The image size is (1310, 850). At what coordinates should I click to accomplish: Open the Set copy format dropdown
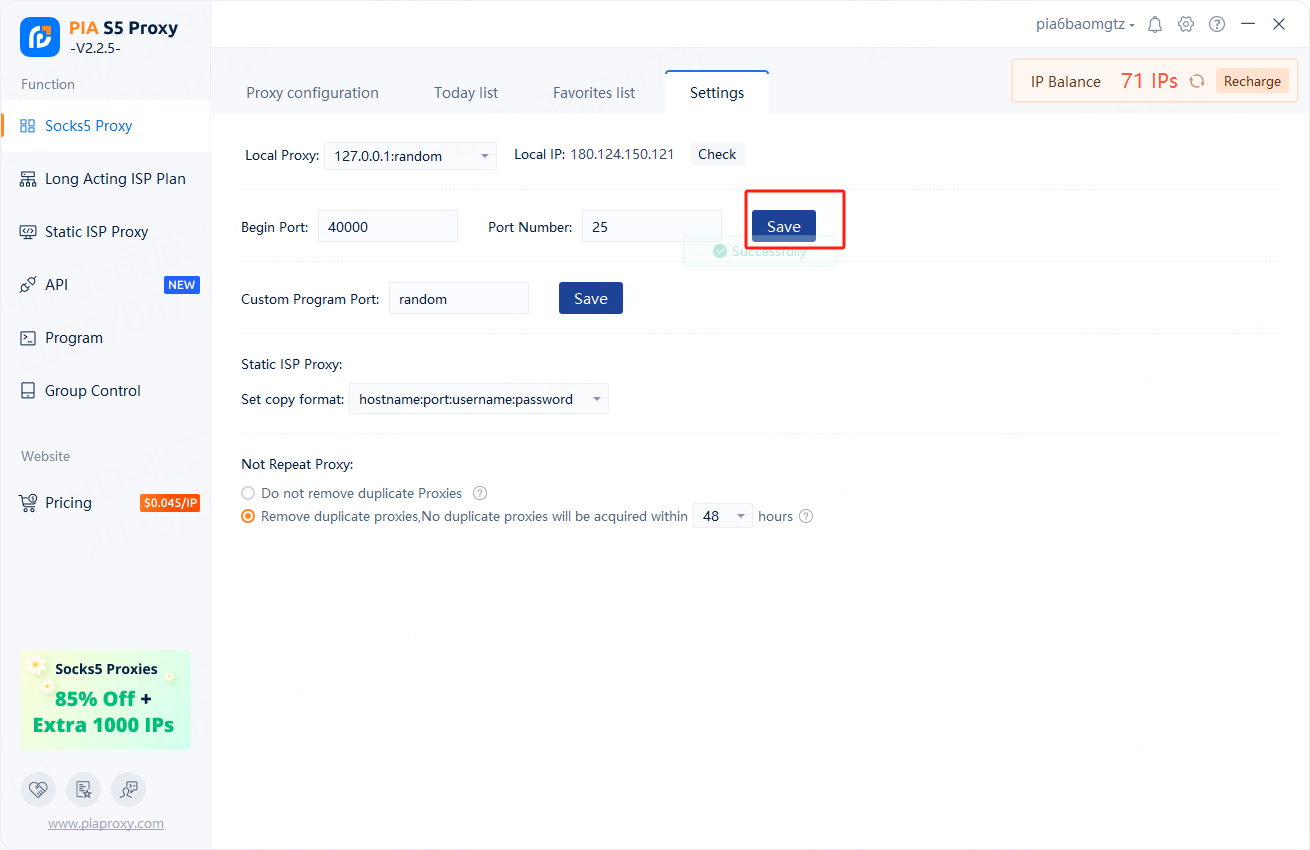tap(478, 399)
